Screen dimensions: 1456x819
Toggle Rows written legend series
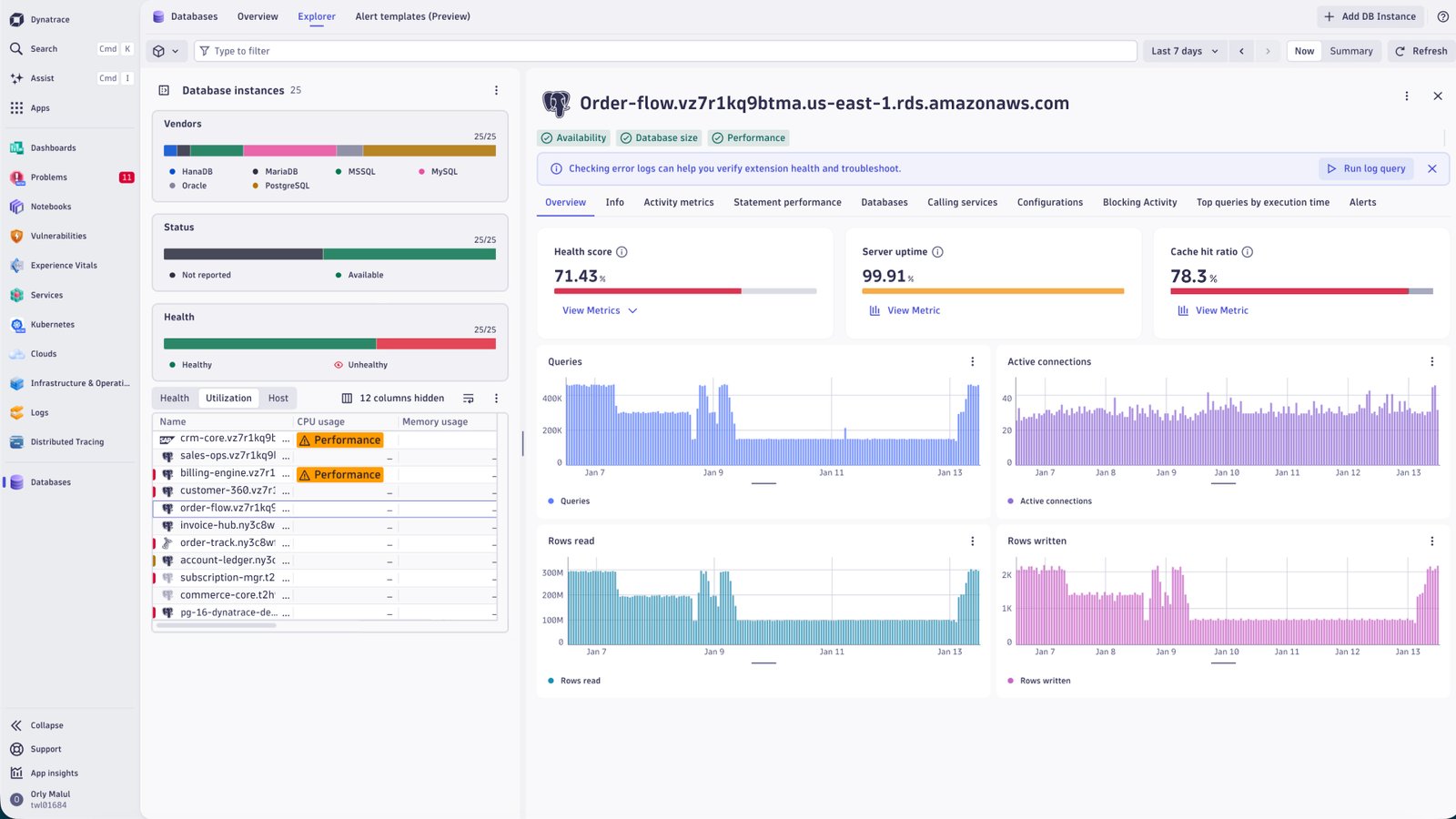point(1038,681)
